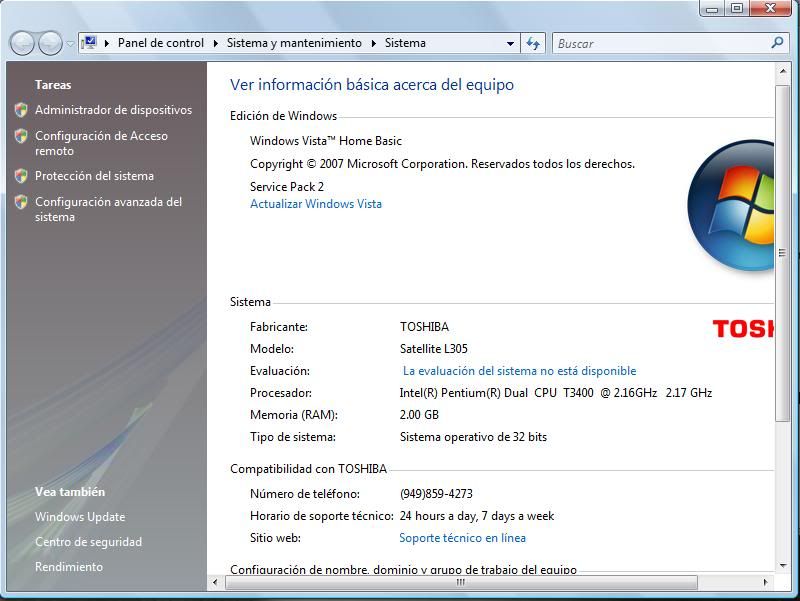Click the (949)859-4273 phone number
Viewport: 800px width, 601px height.
pyautogui.click(x=436, y=494)
